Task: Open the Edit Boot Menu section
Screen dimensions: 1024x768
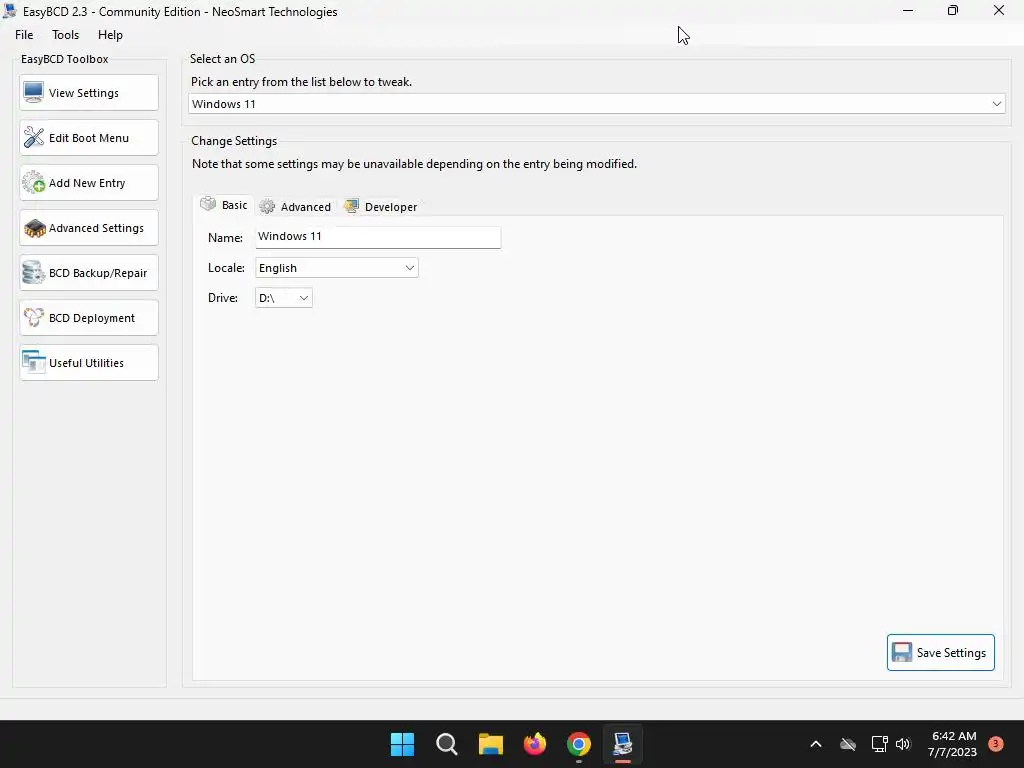Action: [x=89, y=138]
